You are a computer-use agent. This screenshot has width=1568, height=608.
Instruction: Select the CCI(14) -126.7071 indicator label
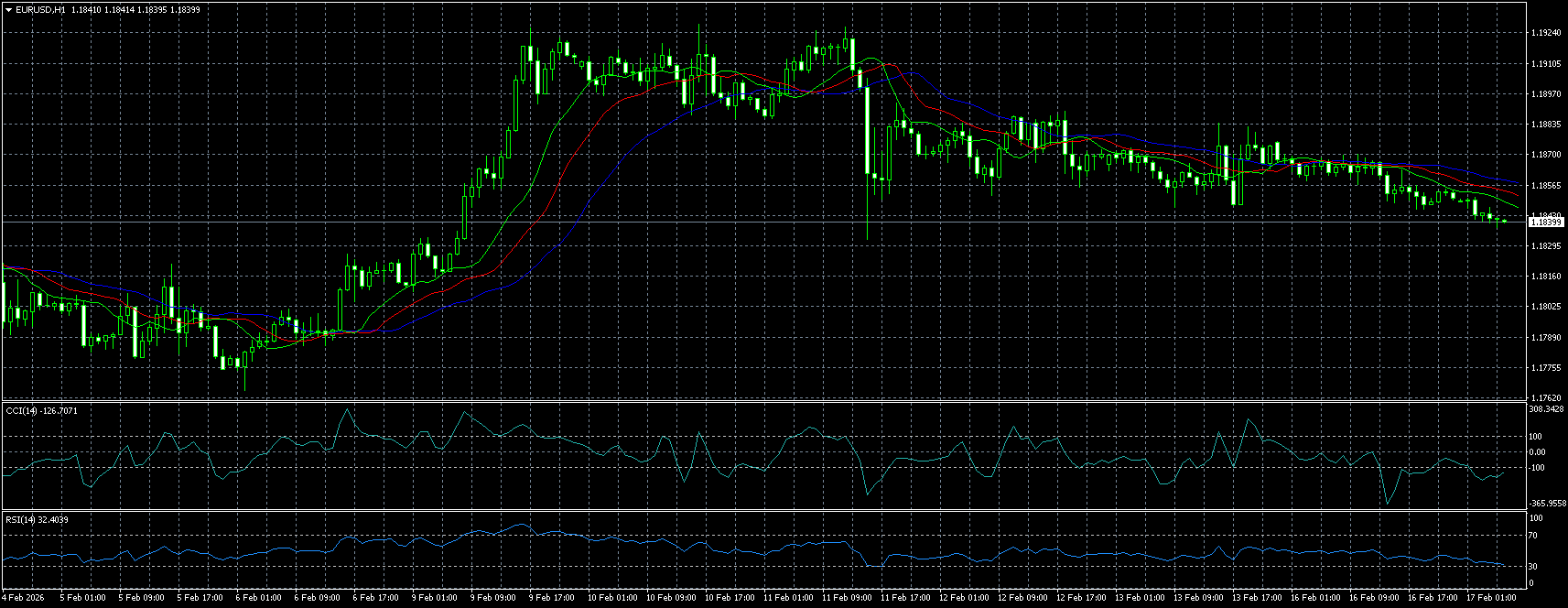pyautogui.click(x=42, y=410)
